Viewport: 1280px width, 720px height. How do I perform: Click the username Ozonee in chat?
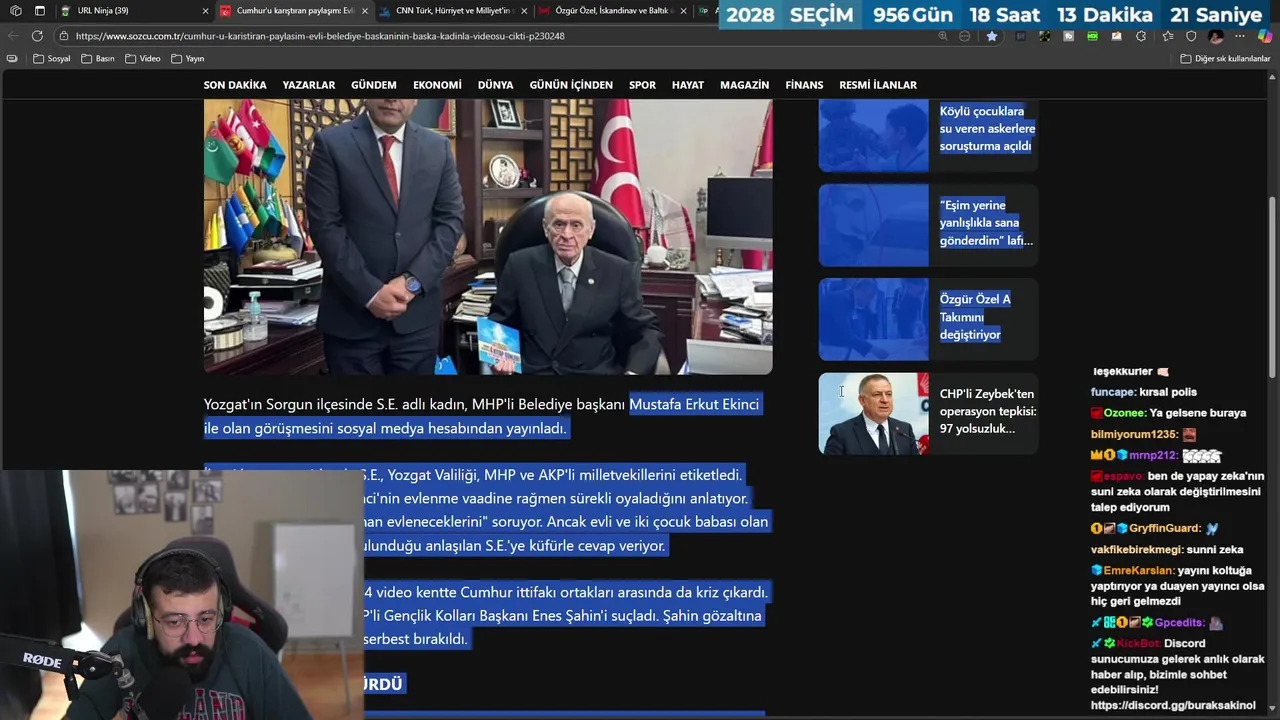1124,413
